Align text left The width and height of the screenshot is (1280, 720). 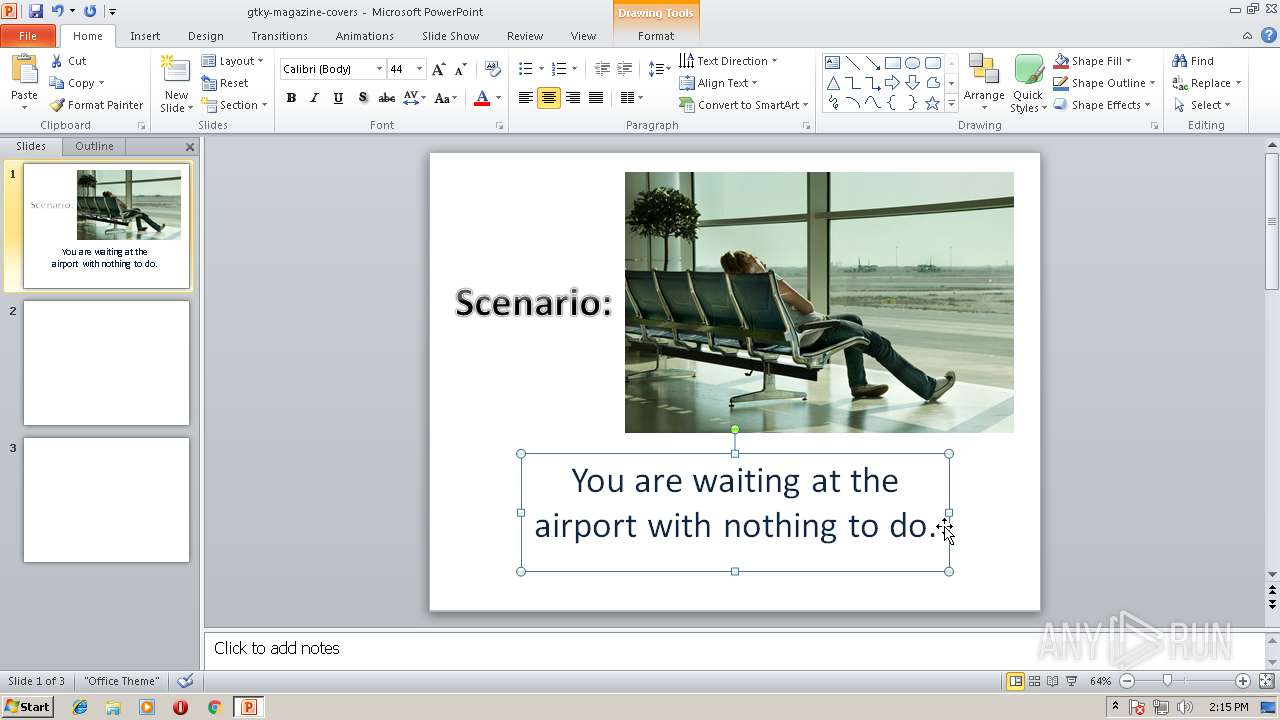pyautogui.click(x=526, y=98)
